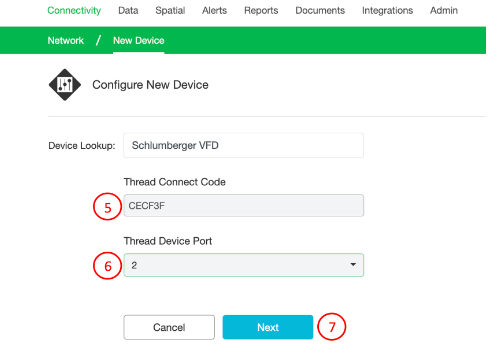Open the Integrations menu

coord(387,10)
